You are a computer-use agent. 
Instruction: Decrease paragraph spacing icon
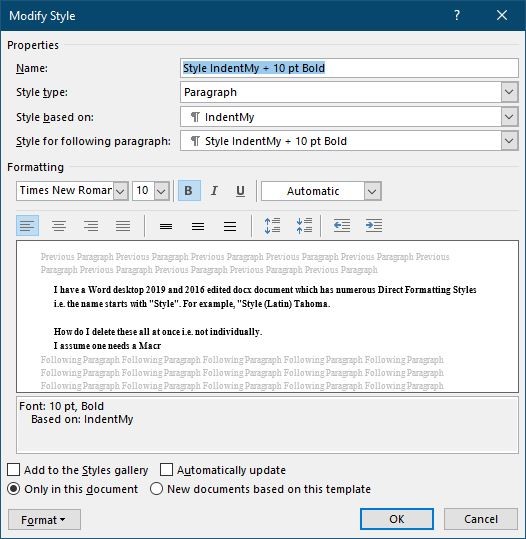[304, 226]
